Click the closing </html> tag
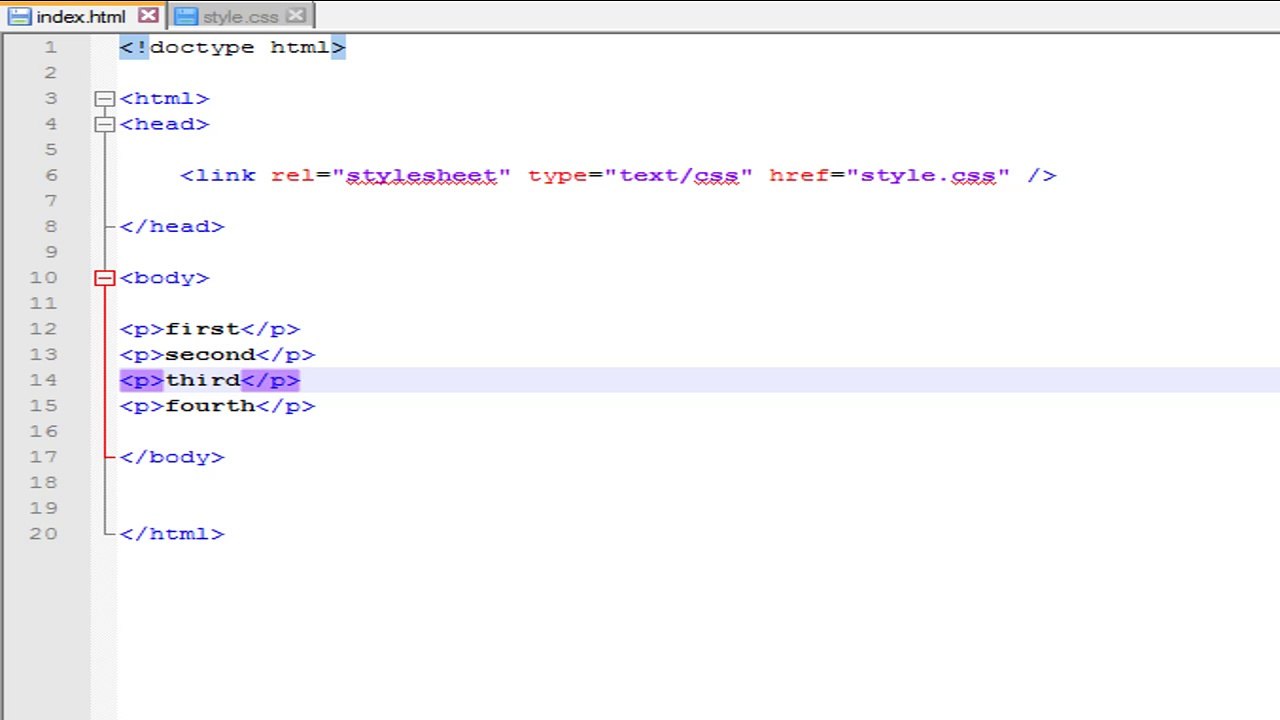The height and width of the screenshot is (720, 1280). click(x=172, y=534)
